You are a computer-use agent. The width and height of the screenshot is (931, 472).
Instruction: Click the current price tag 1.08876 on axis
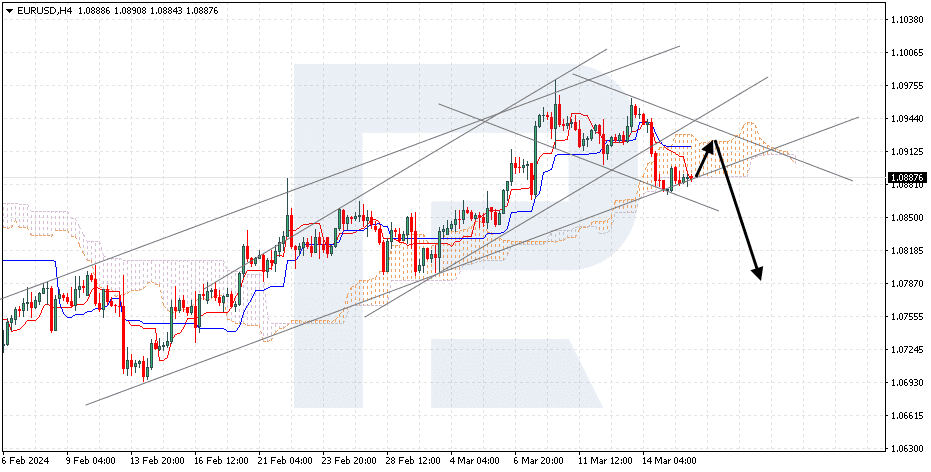pos(906,178)
